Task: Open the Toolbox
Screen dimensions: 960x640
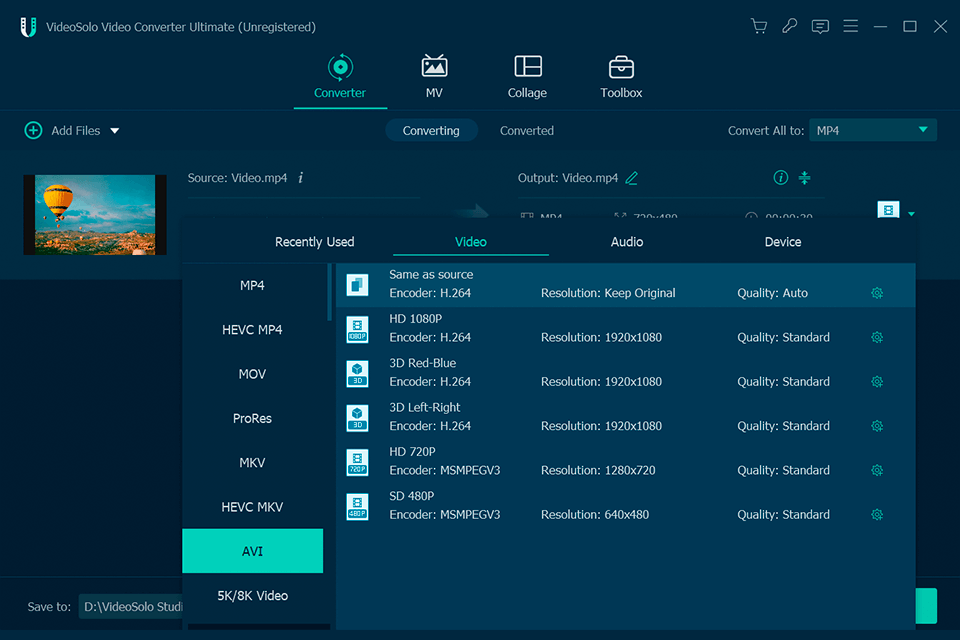Action: [621, 77]
